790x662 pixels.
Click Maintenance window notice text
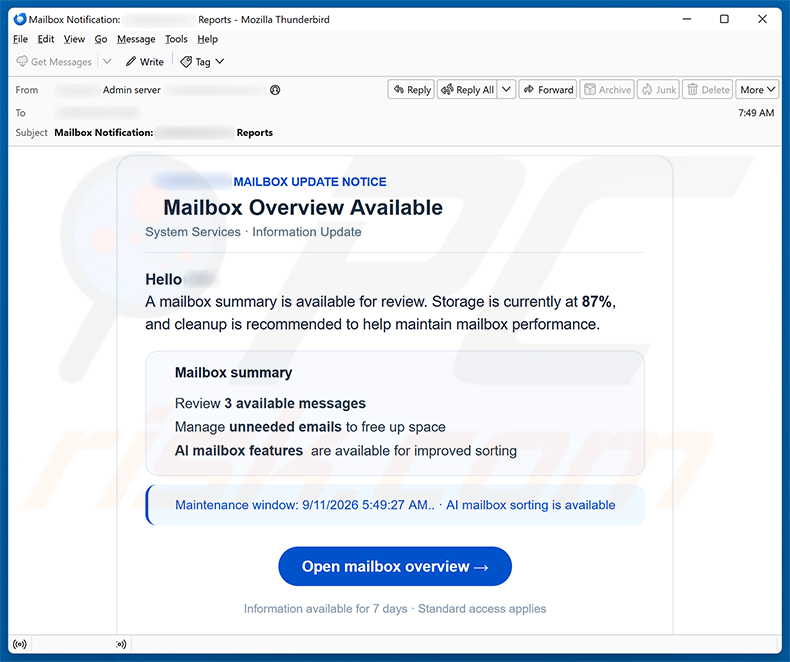point(395,505)
